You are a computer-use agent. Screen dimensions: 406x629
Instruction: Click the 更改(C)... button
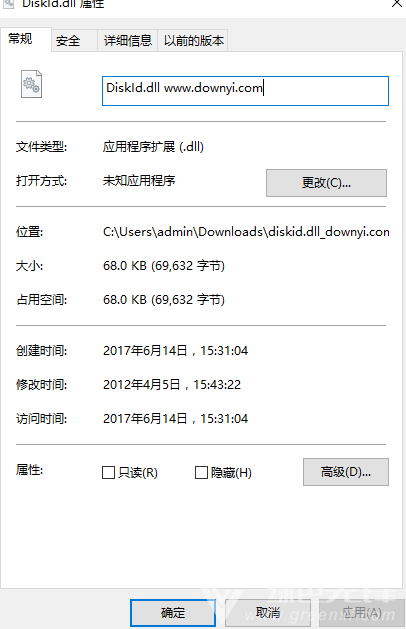pyautogui.click(x=326, y=183)
